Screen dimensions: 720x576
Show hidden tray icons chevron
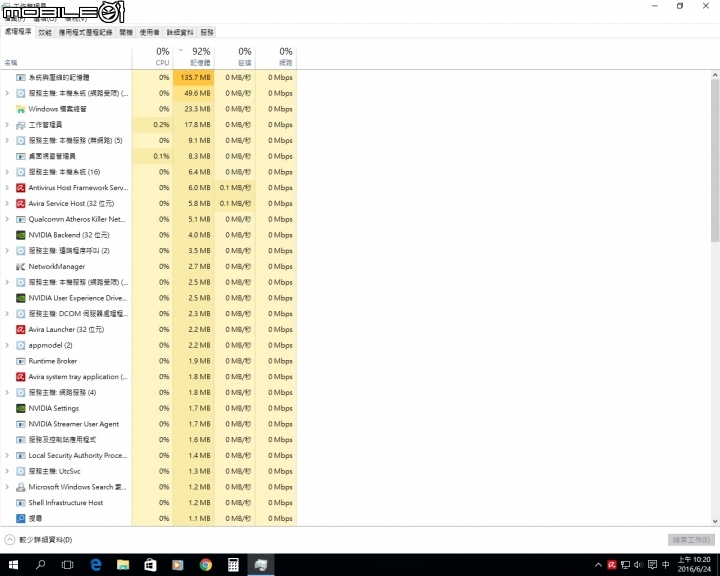tap(598, 565)
